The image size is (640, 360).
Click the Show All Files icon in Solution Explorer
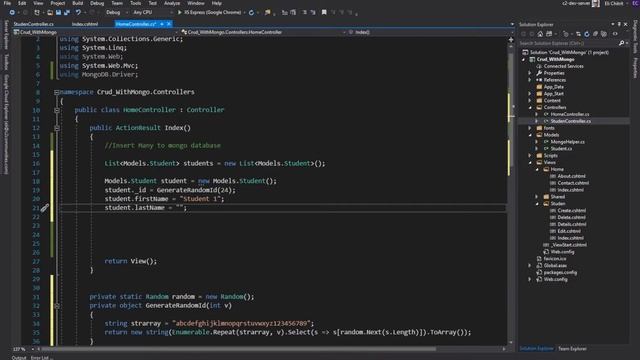(x=604, y=34)
